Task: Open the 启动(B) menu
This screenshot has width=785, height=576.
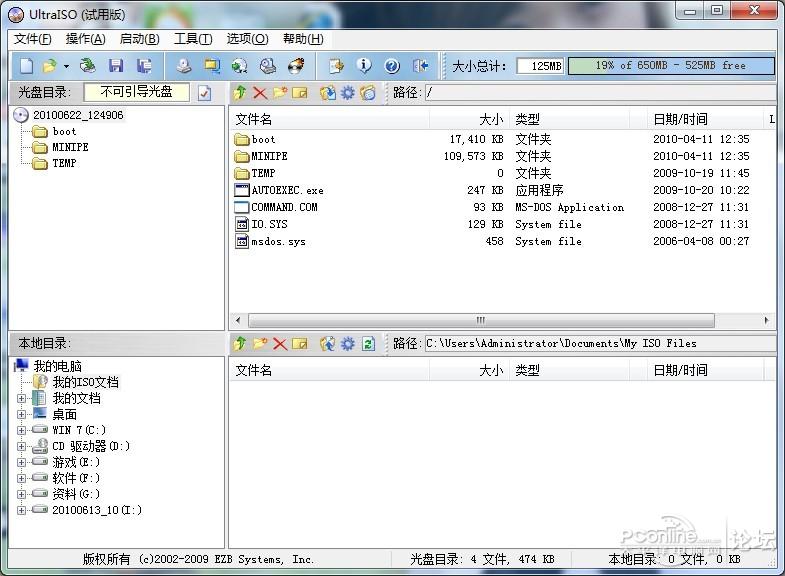Action: (139, 39)
